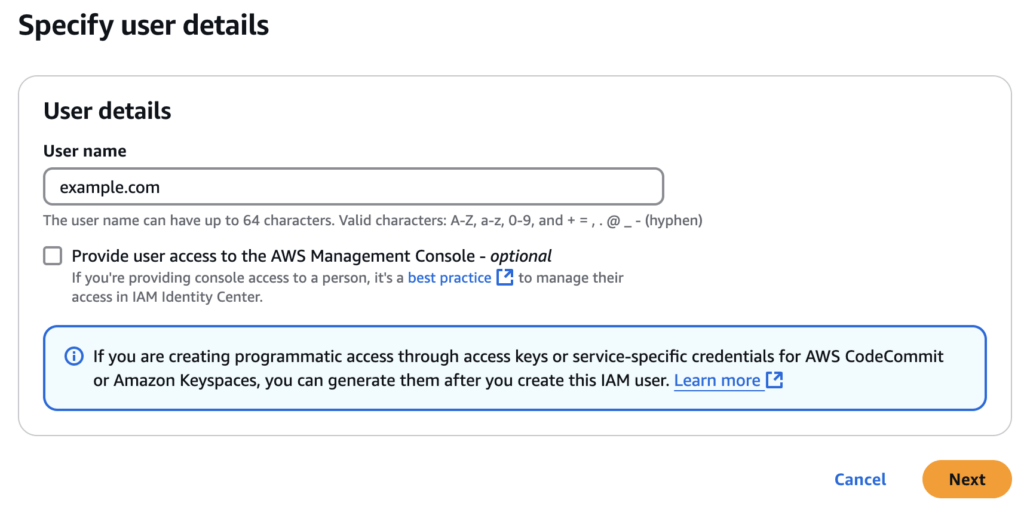Enable the AWS Management Console access checkbox
The image size is (1024, 515).
tap(53, 256)
